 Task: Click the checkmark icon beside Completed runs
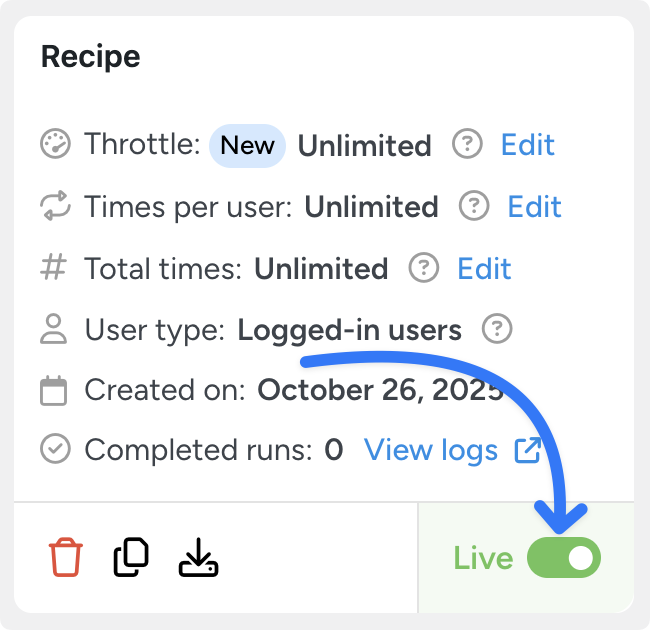(55, 451)
